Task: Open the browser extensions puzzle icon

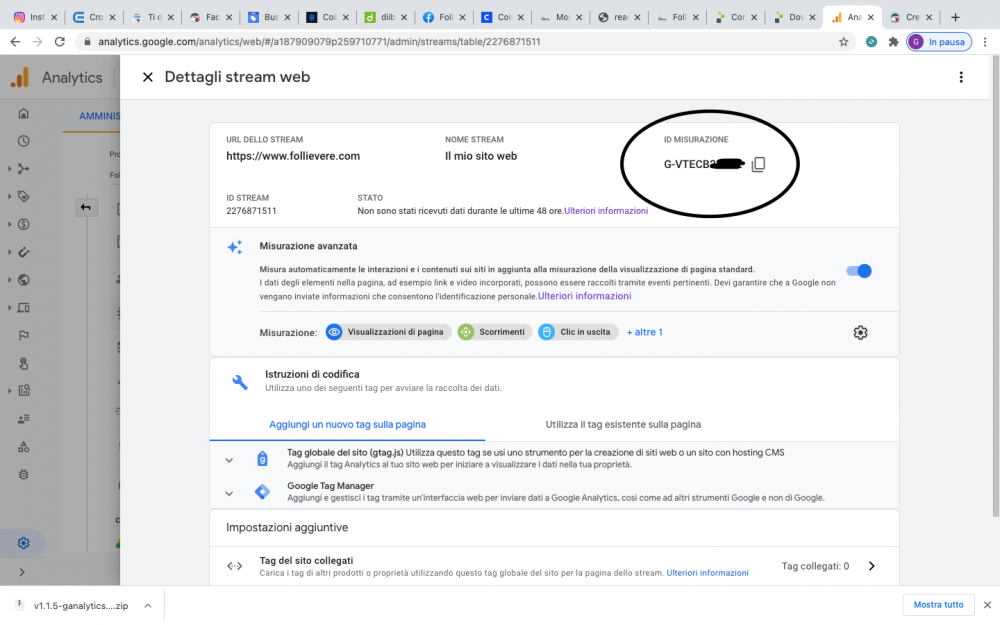Action: (893, 41)
